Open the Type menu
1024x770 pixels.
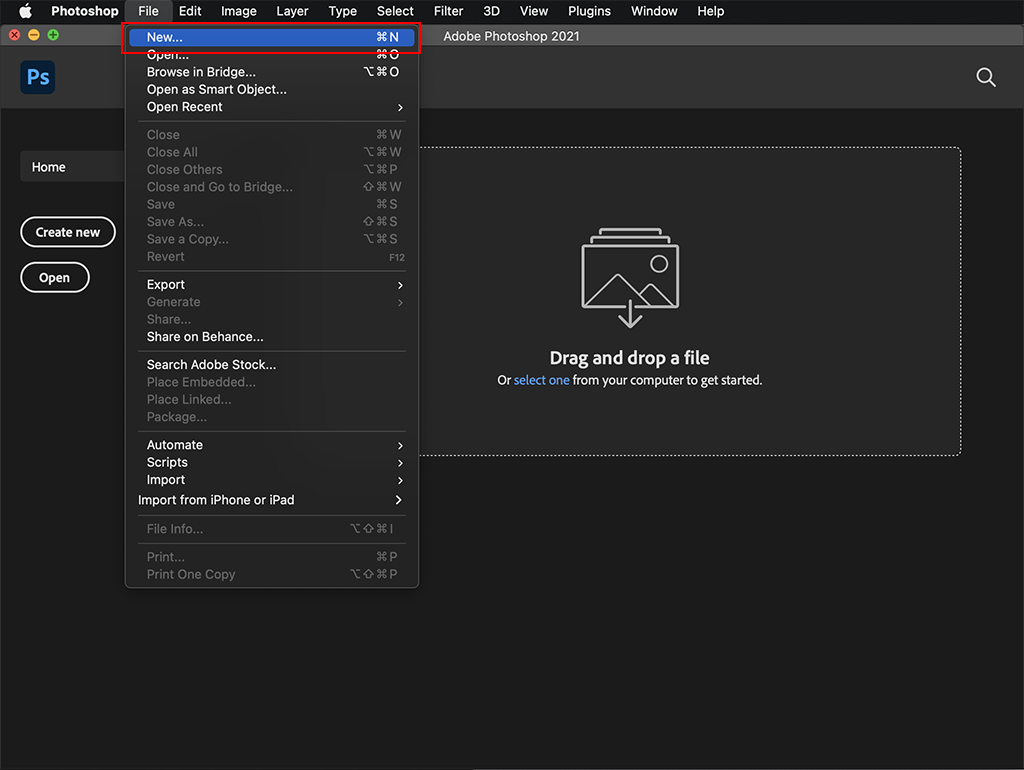click(342, 11)
